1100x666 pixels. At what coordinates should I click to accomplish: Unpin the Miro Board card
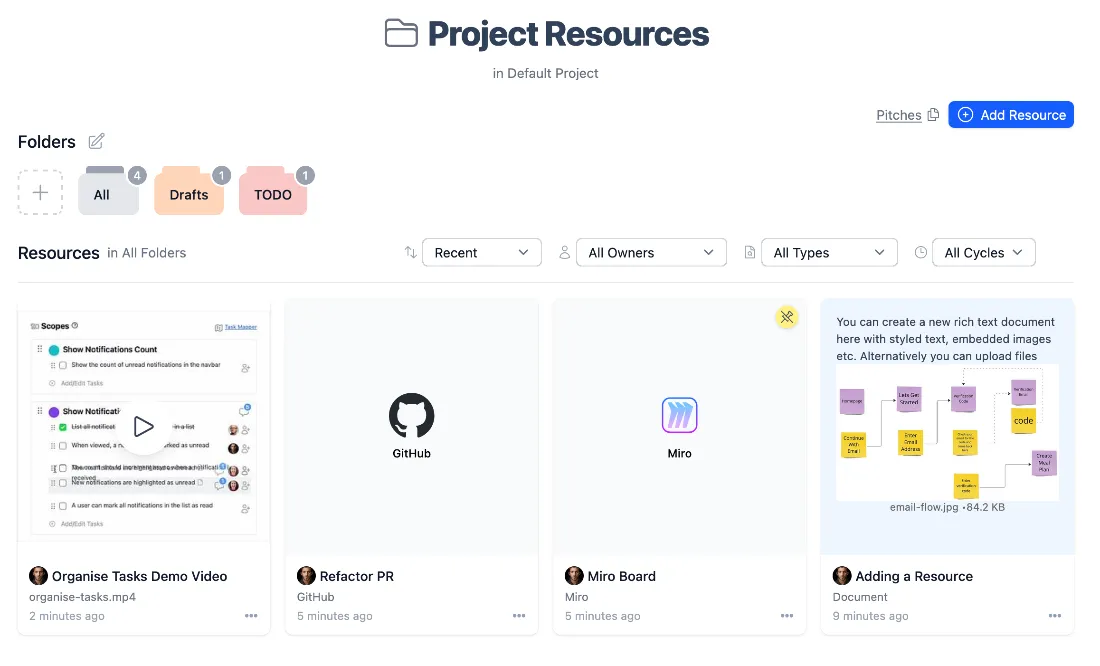(786, 317)
